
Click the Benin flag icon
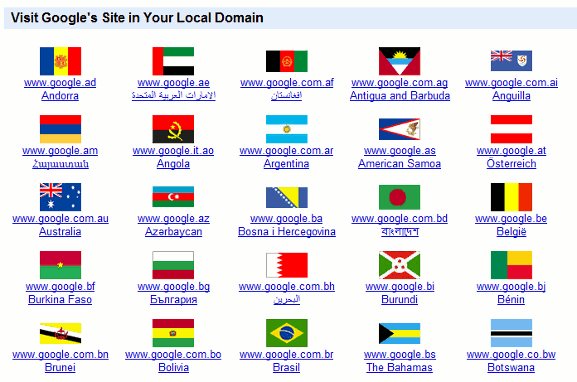(511, 265)
